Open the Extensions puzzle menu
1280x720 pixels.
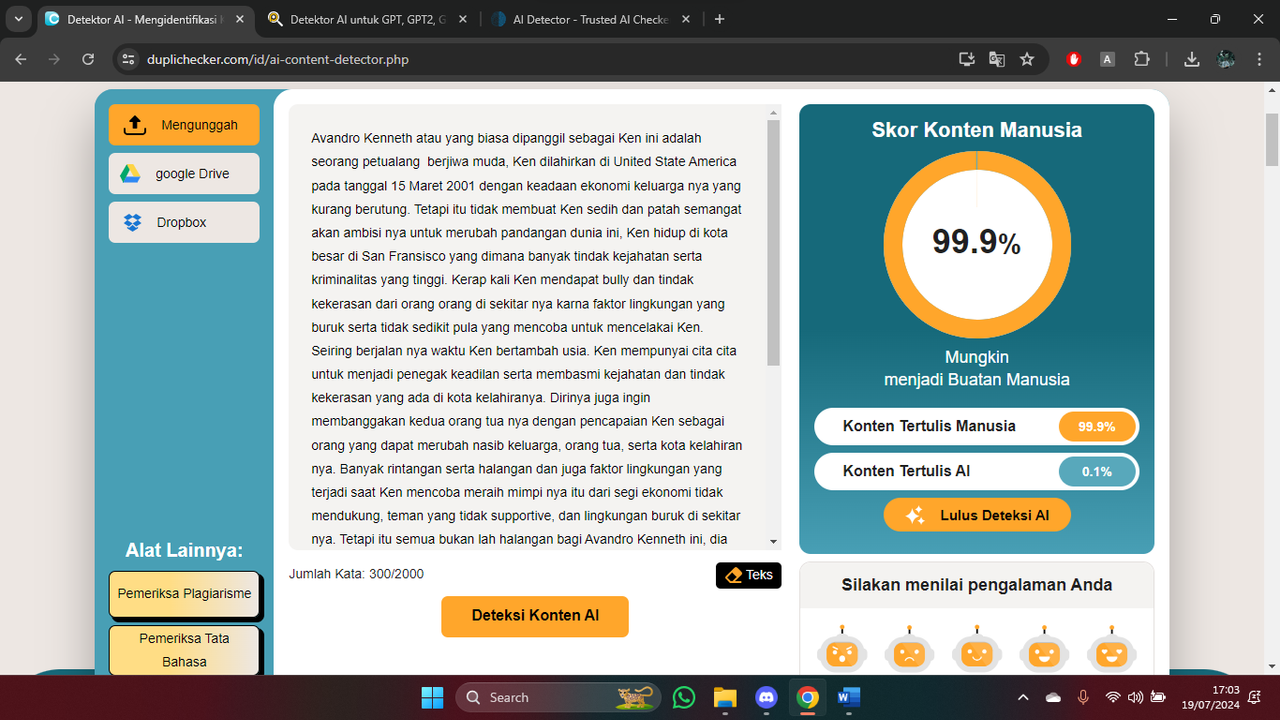click(1142, 59)
